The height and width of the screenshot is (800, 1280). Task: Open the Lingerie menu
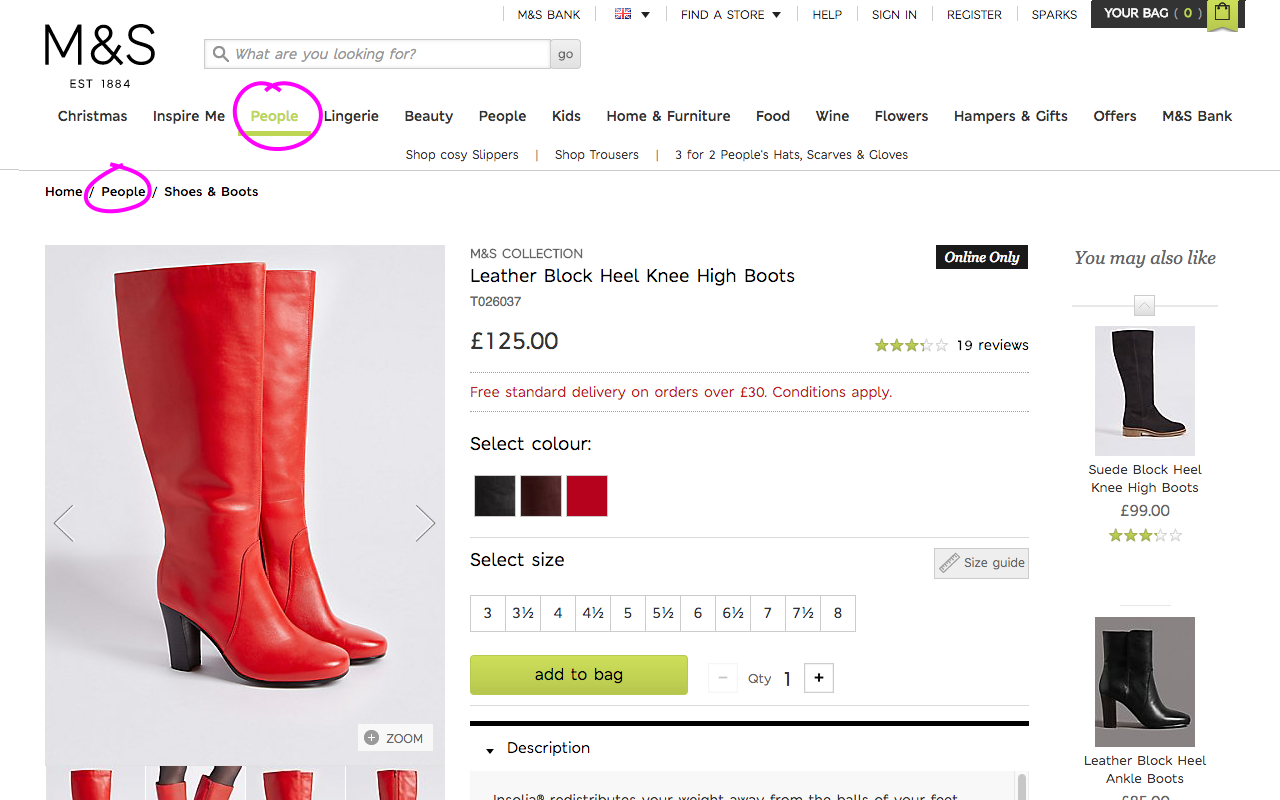(351, 116)
